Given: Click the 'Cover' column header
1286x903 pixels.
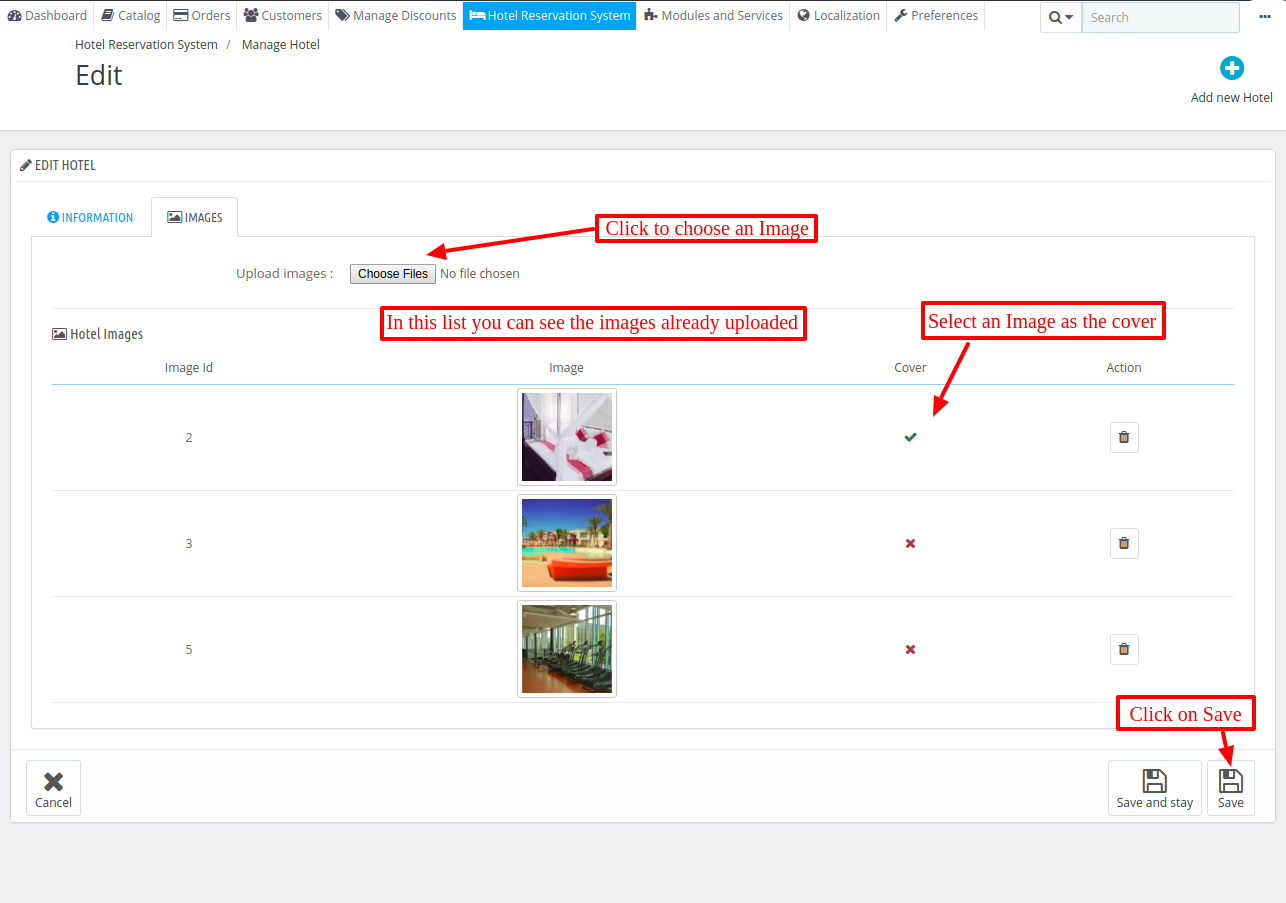Looking at the screenshot, I should click(x=910, y=367).
